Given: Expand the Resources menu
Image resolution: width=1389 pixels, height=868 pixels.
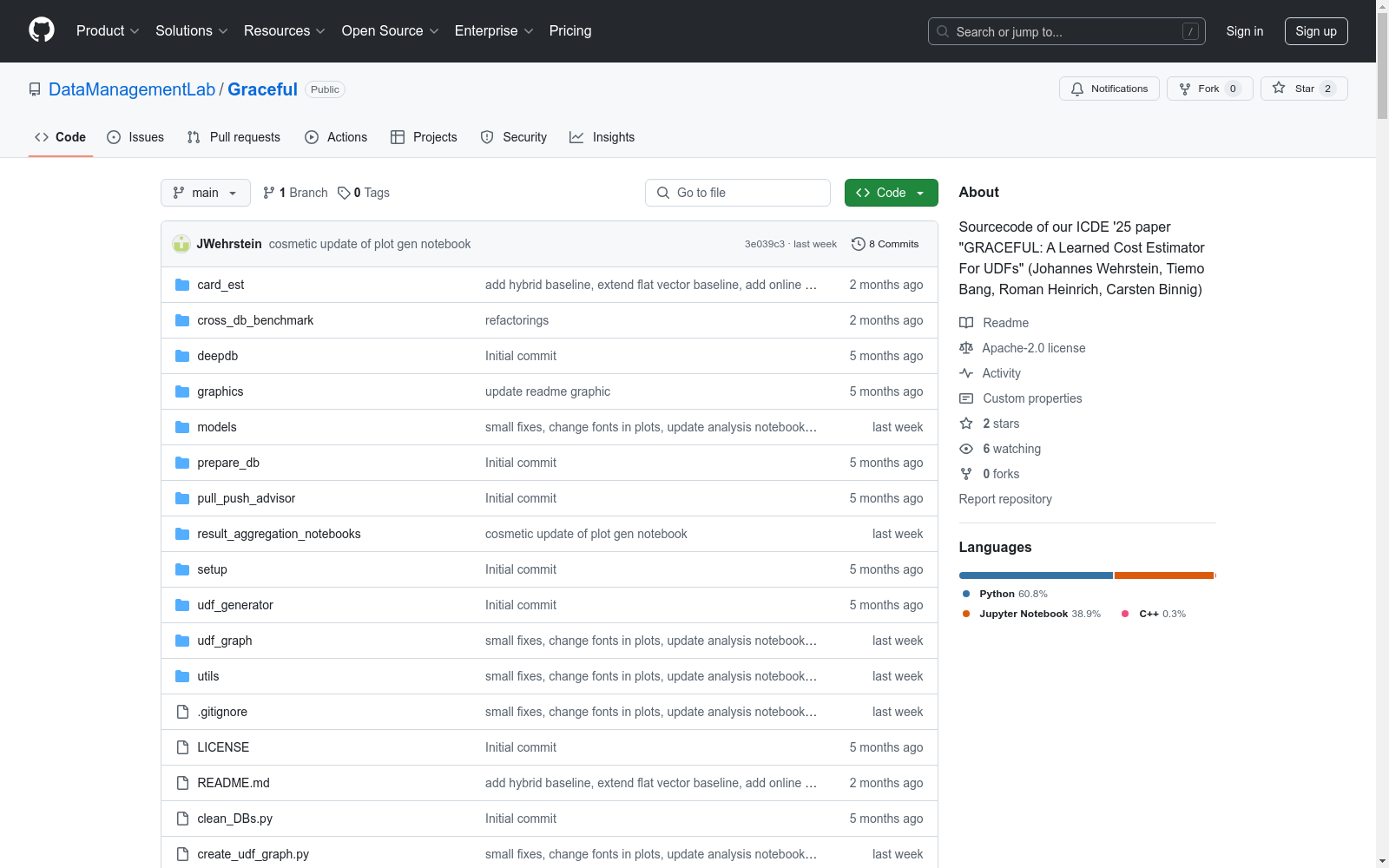Looking at the screenshot, I should pos(285,30).
